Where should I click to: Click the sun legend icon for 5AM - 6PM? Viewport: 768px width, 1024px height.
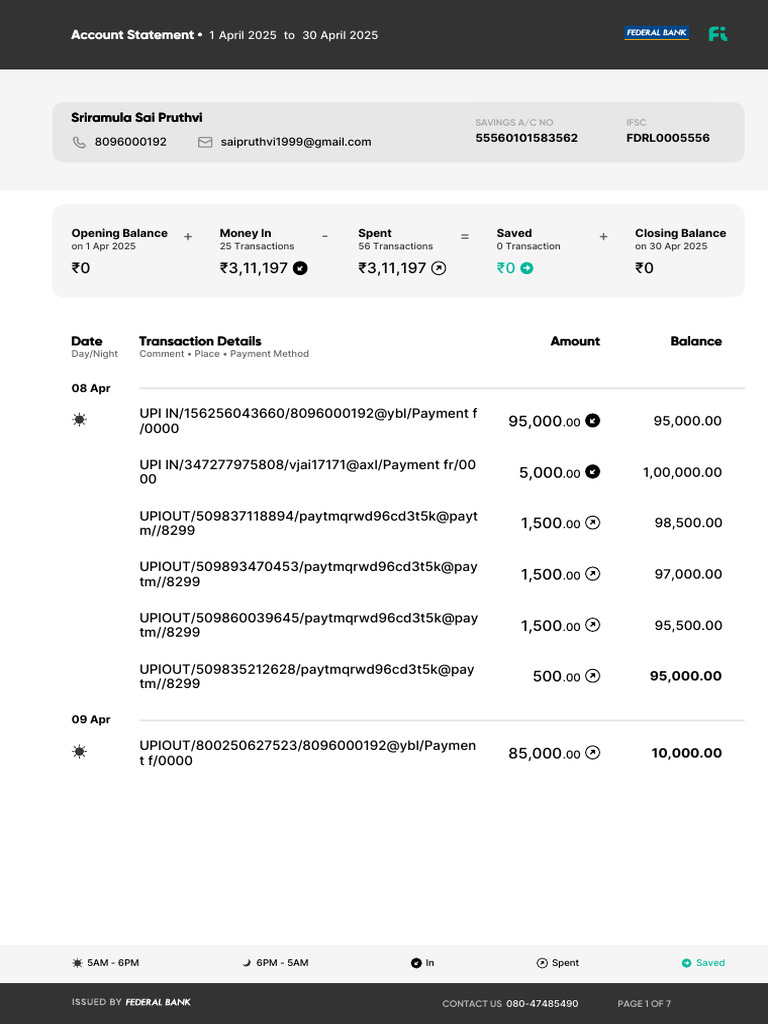tap(78, 963)
